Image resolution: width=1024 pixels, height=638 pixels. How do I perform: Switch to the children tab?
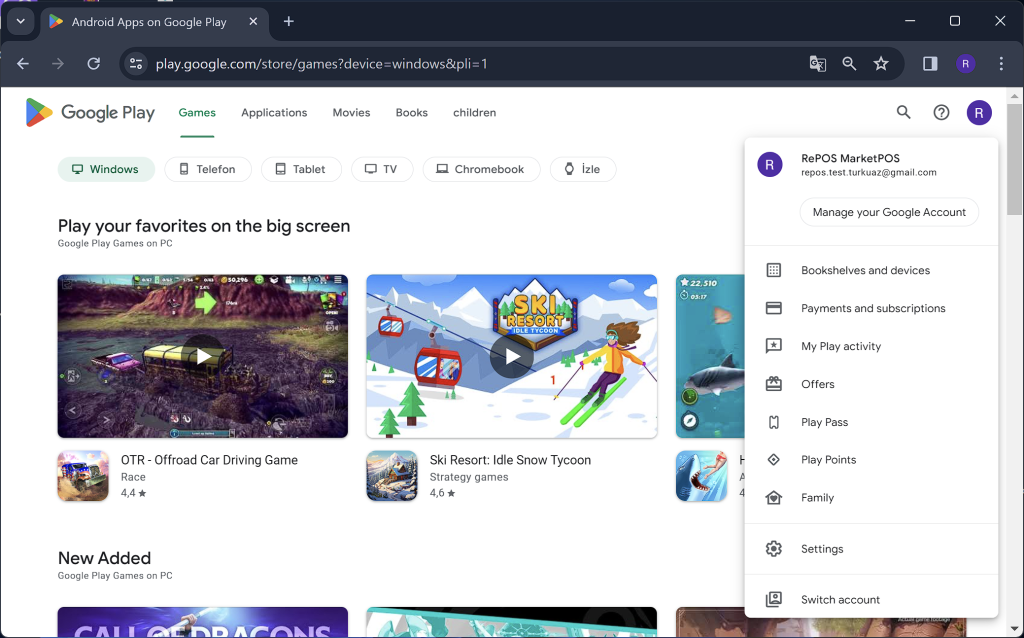475,112
